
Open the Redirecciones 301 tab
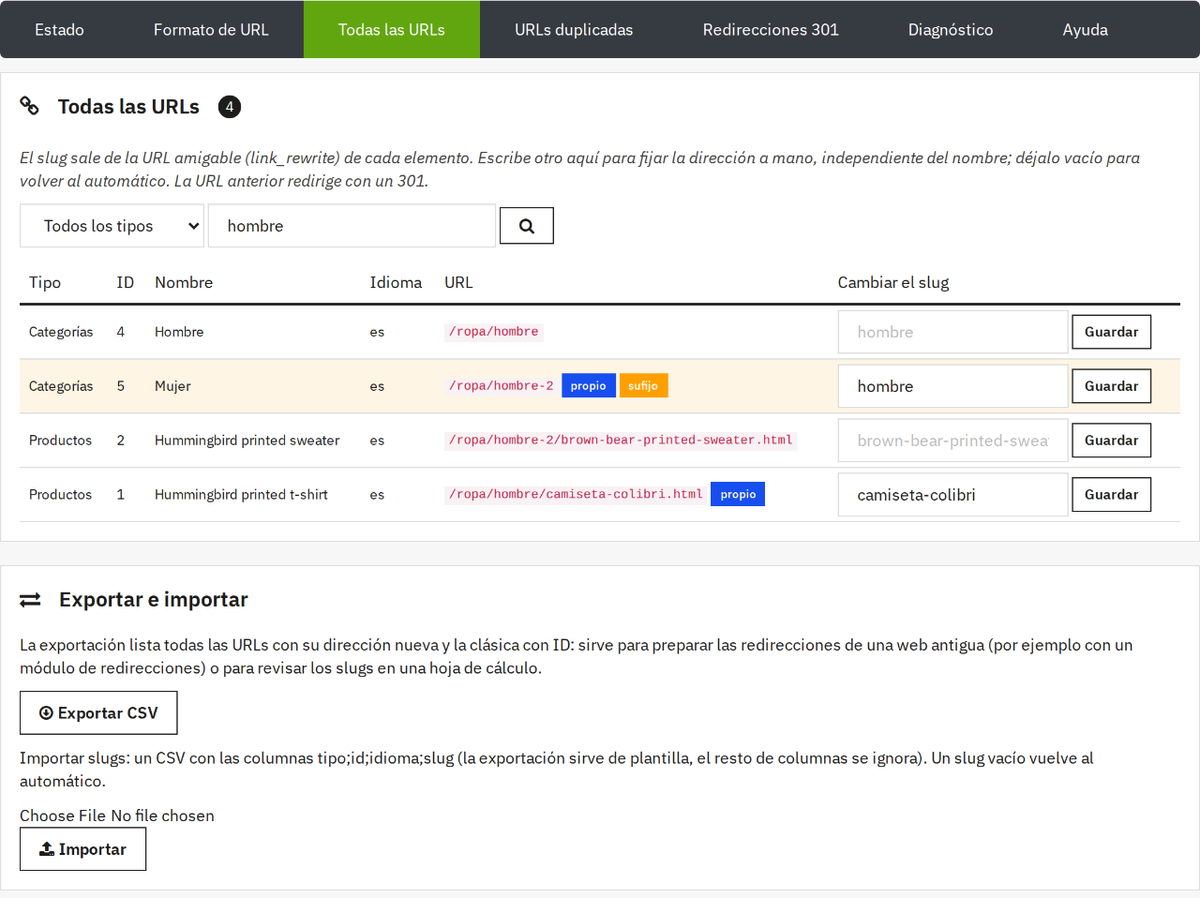click(771, 29)
